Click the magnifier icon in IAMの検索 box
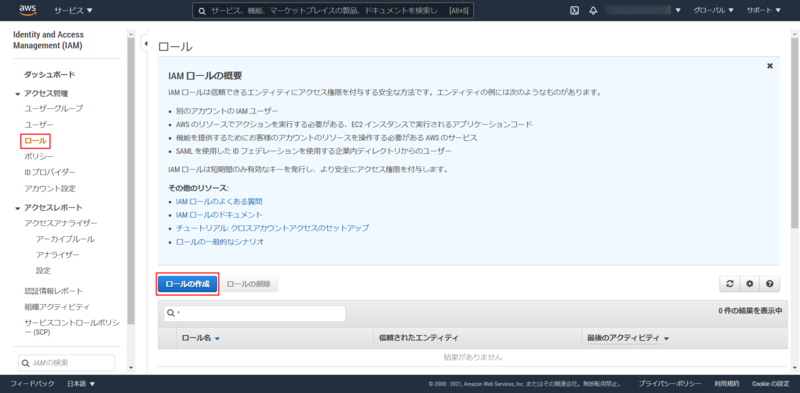800x393 pixels. tap(26, 363)
